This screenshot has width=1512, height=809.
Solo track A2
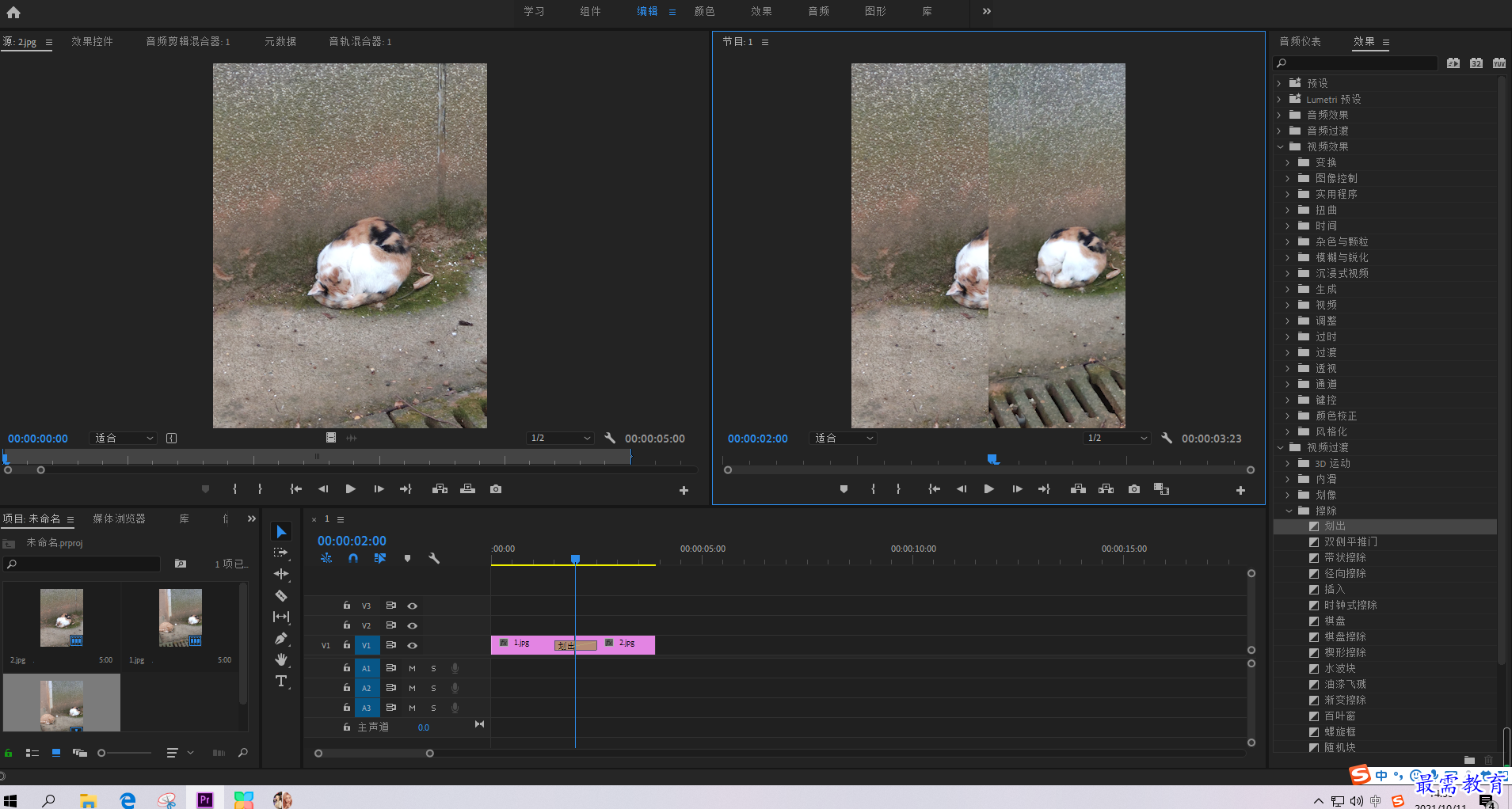click(433, 688)
